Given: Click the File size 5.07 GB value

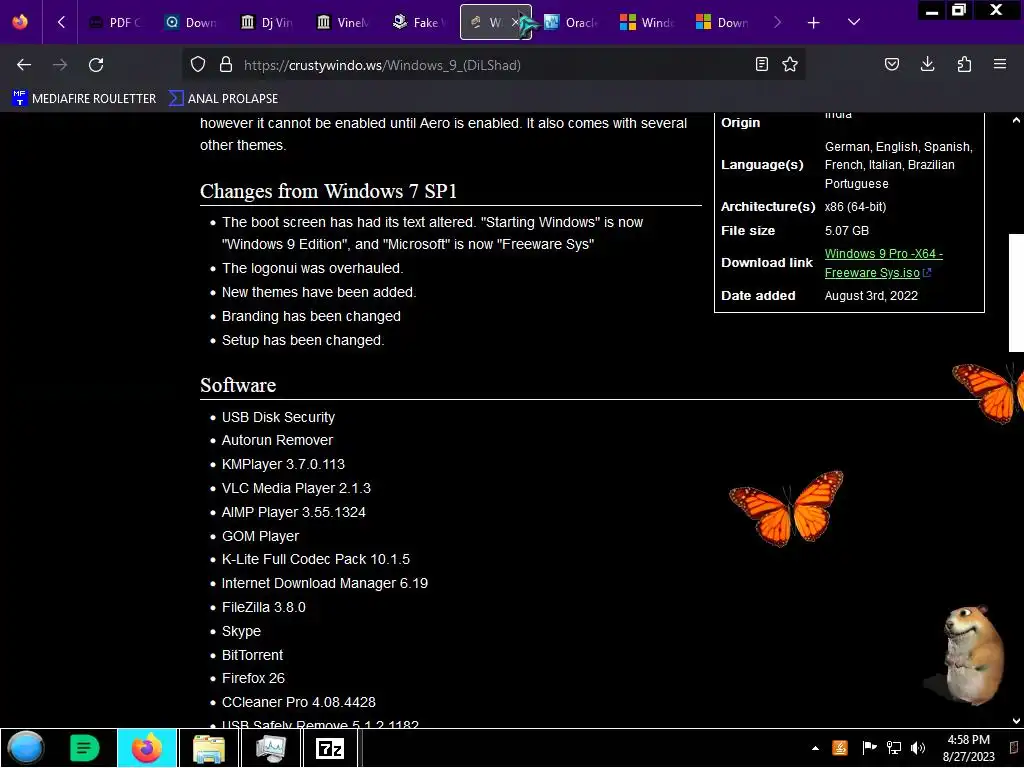Looking at the screenshot, I should click(x=846, y=231).
